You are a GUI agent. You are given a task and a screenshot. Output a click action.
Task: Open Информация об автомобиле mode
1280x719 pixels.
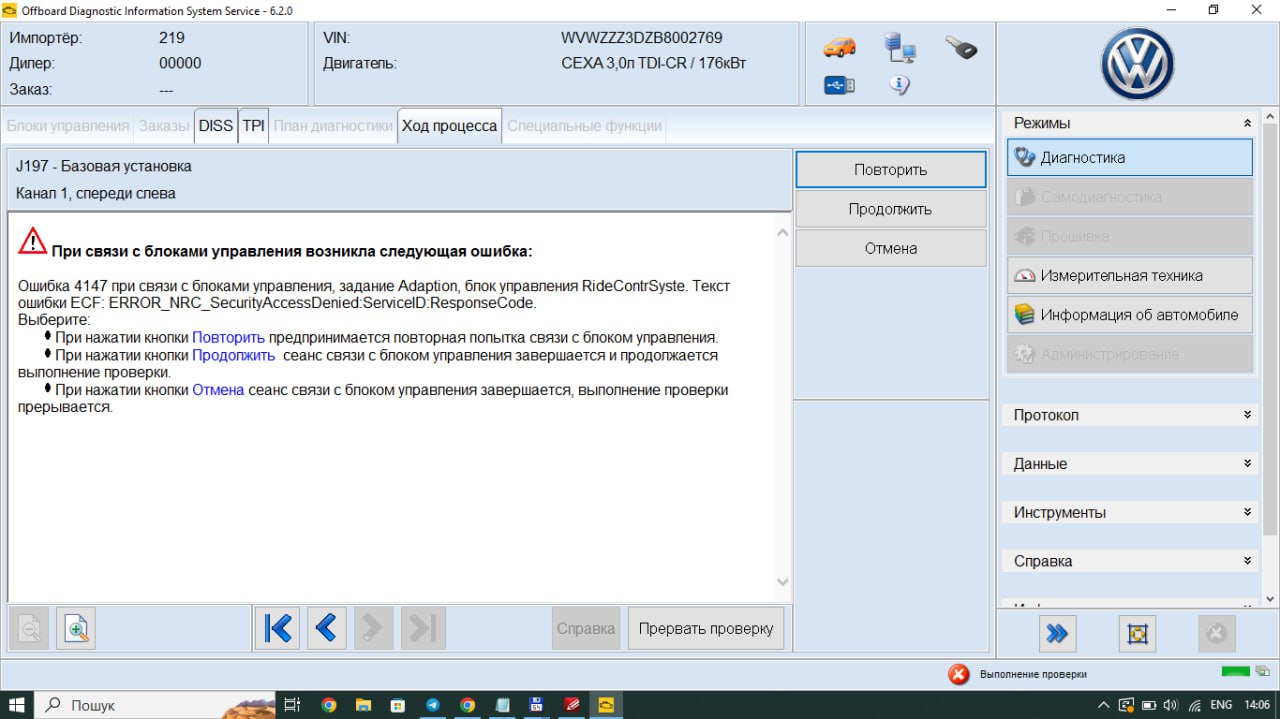click(1130, 314)
